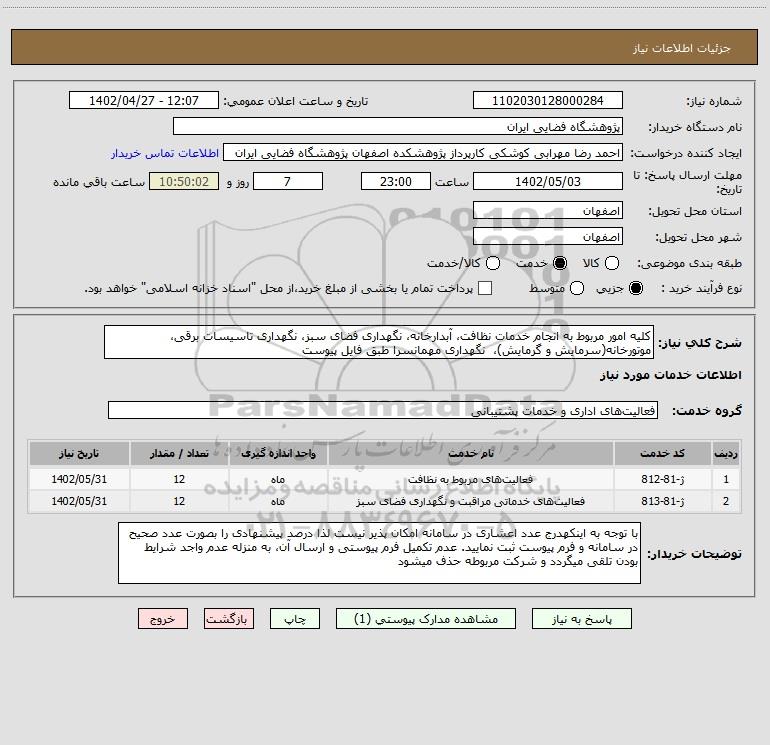Click the فعالیت‌های مربوط به نظافت cell
Screen dimensions: 770x745
(x=470, y=479)
